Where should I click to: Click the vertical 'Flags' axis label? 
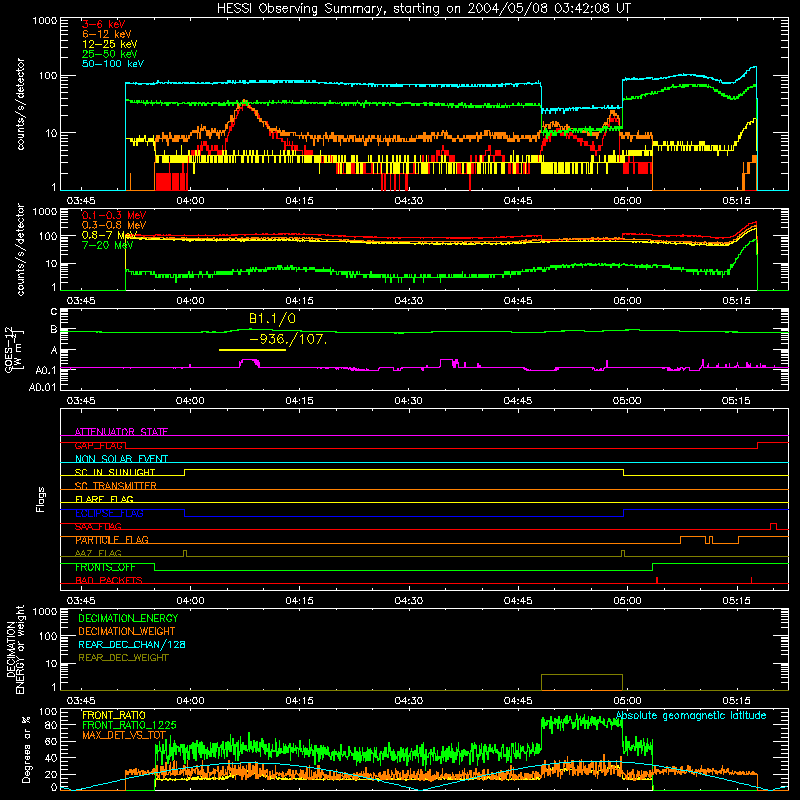coord(41,499)
